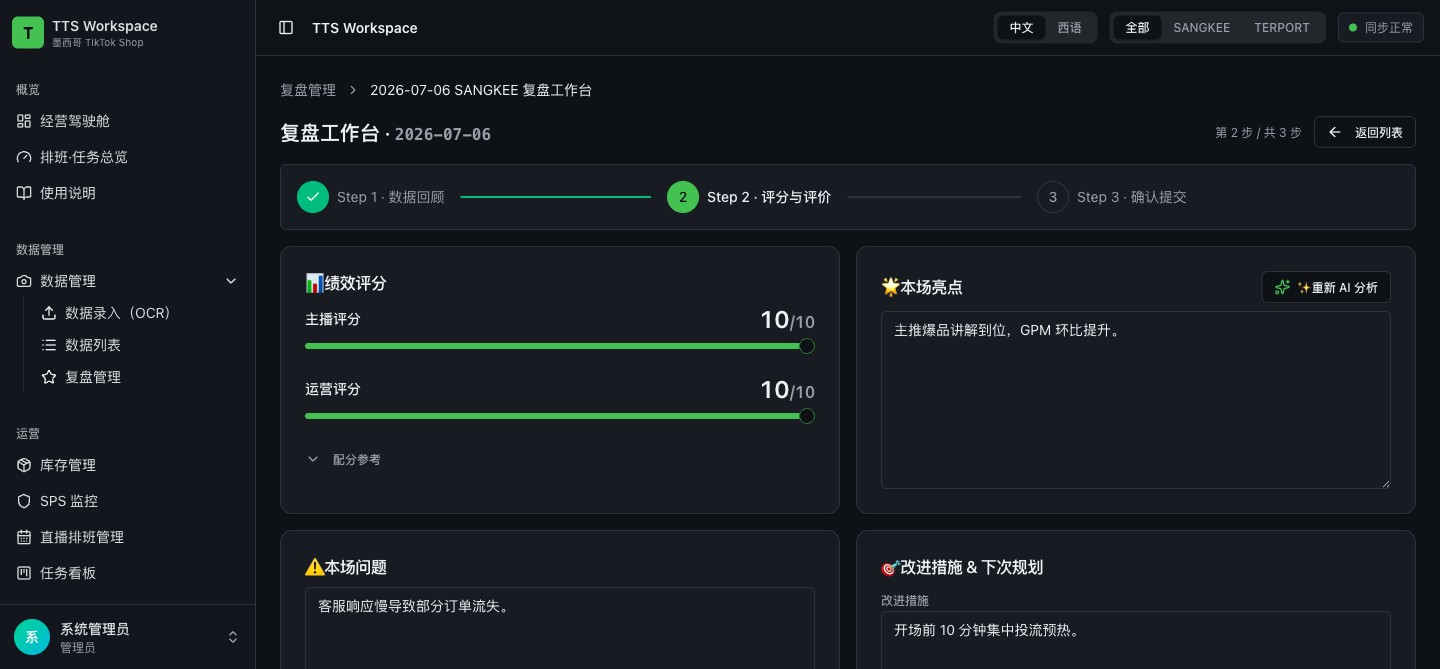Click the green checkmark Step 1 circle
The image size is (1440, 669).
click(313, 197)
